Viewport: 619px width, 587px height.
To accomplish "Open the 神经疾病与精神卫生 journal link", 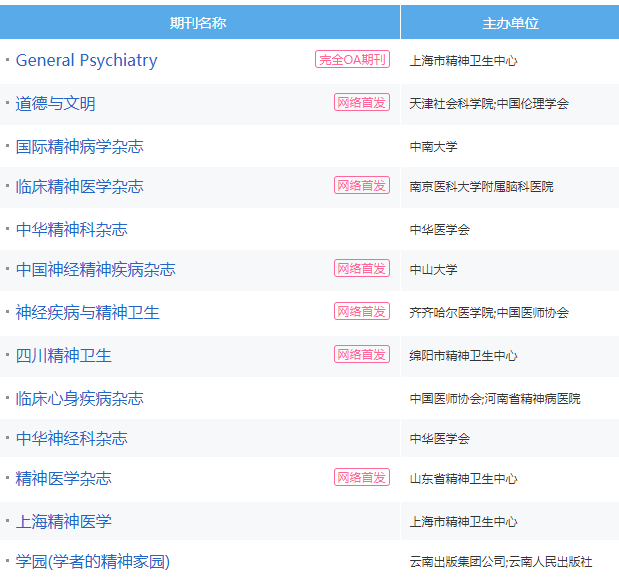I will pos(88,313).
